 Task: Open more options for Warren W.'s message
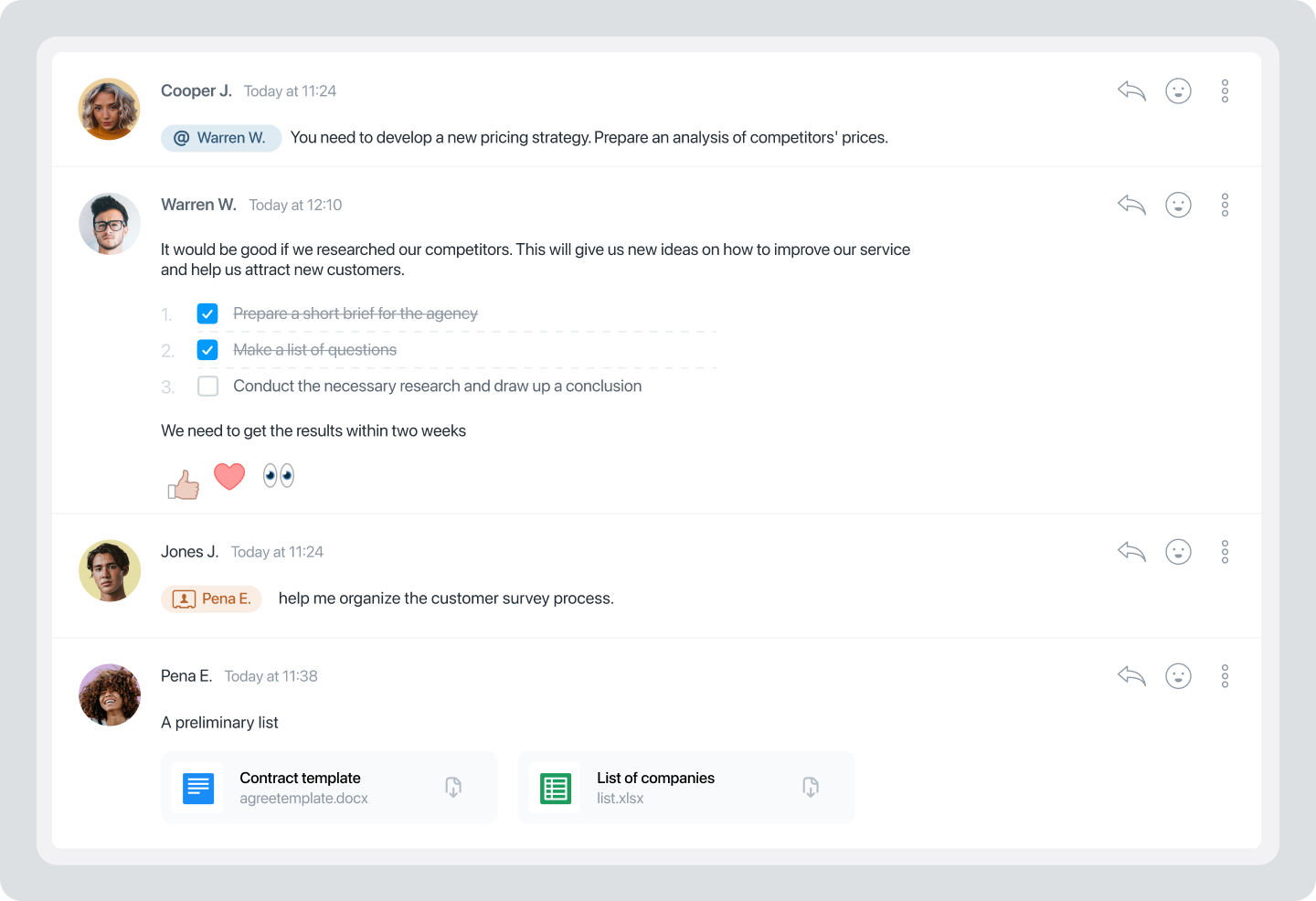pos(1225,205)
